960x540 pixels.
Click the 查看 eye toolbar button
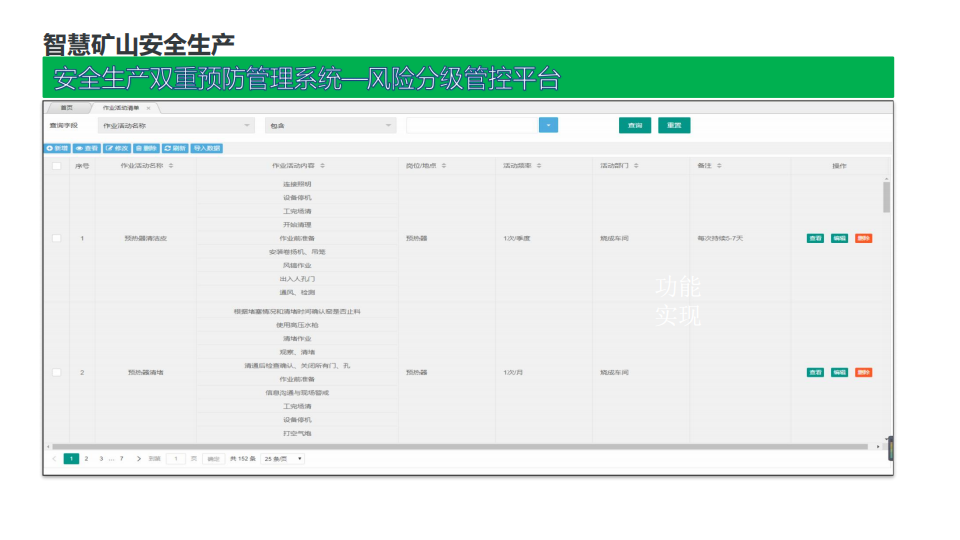(87, 148)
